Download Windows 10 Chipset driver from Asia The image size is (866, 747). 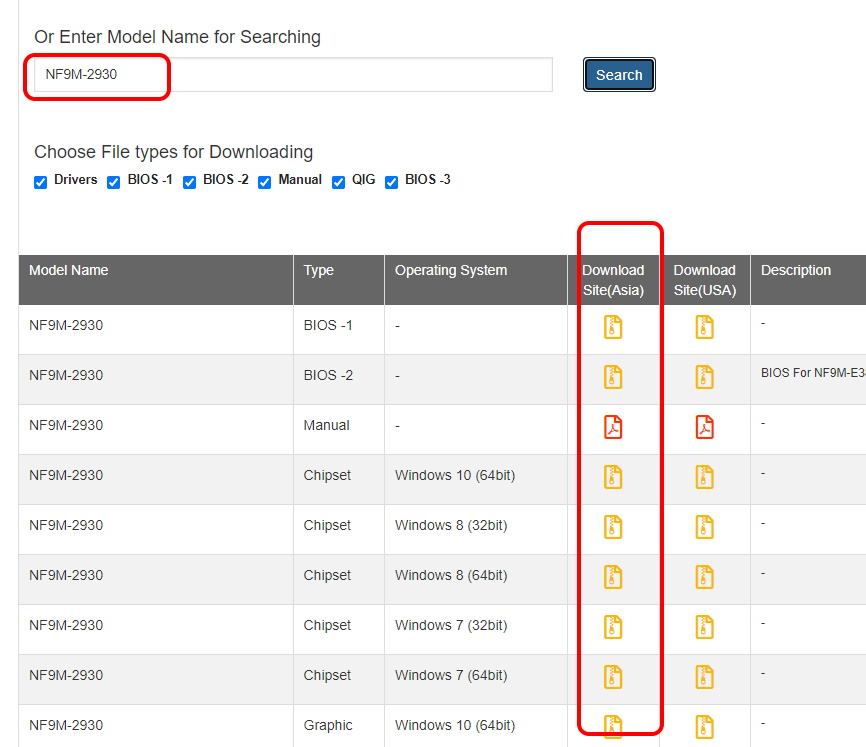point(613,477)
